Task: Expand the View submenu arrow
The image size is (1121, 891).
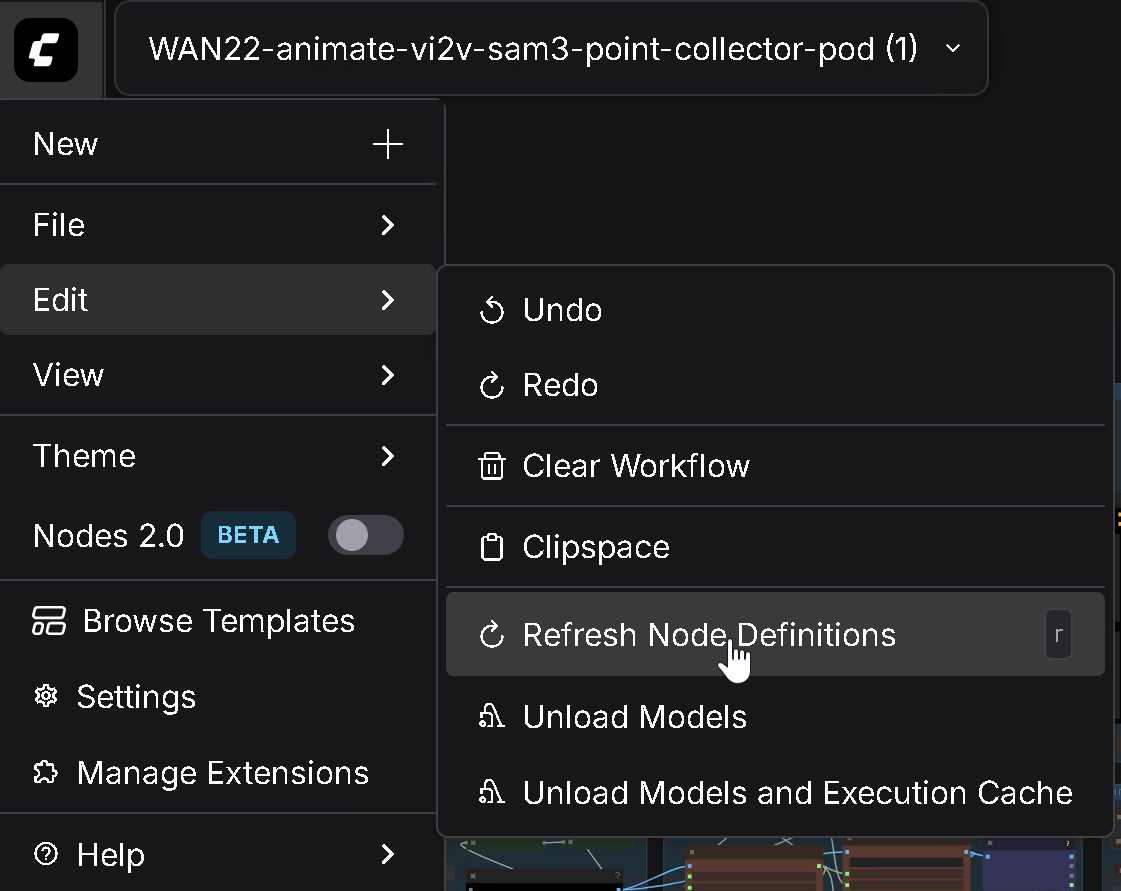Action: click(x=388, y=375)
